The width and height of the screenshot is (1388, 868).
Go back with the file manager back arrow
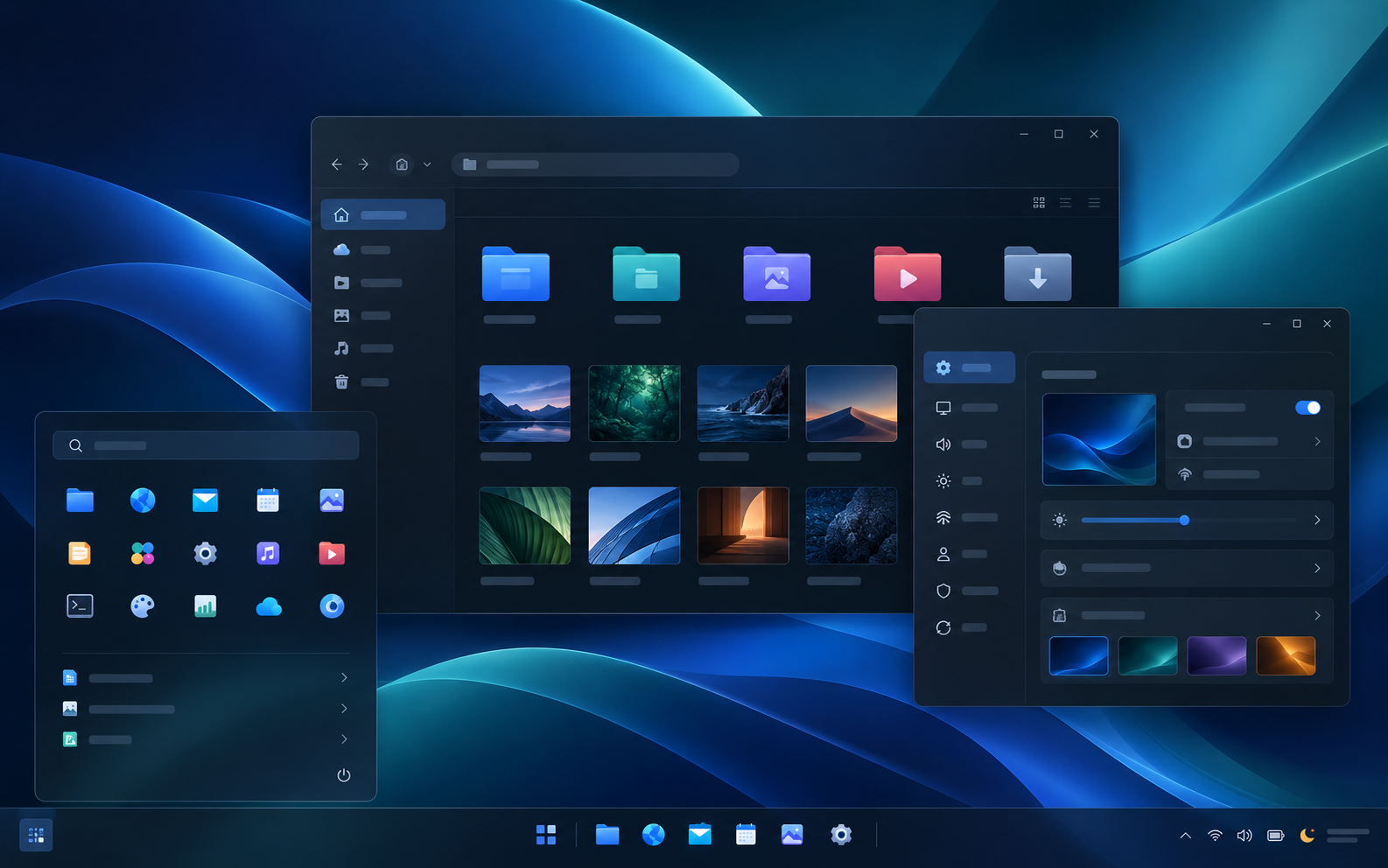(336, 164)
